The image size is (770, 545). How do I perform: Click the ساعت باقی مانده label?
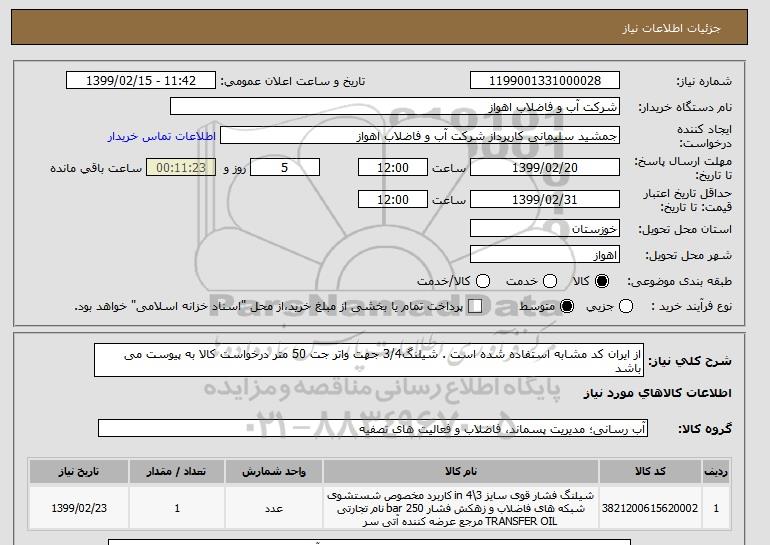(x=96, y=168)
